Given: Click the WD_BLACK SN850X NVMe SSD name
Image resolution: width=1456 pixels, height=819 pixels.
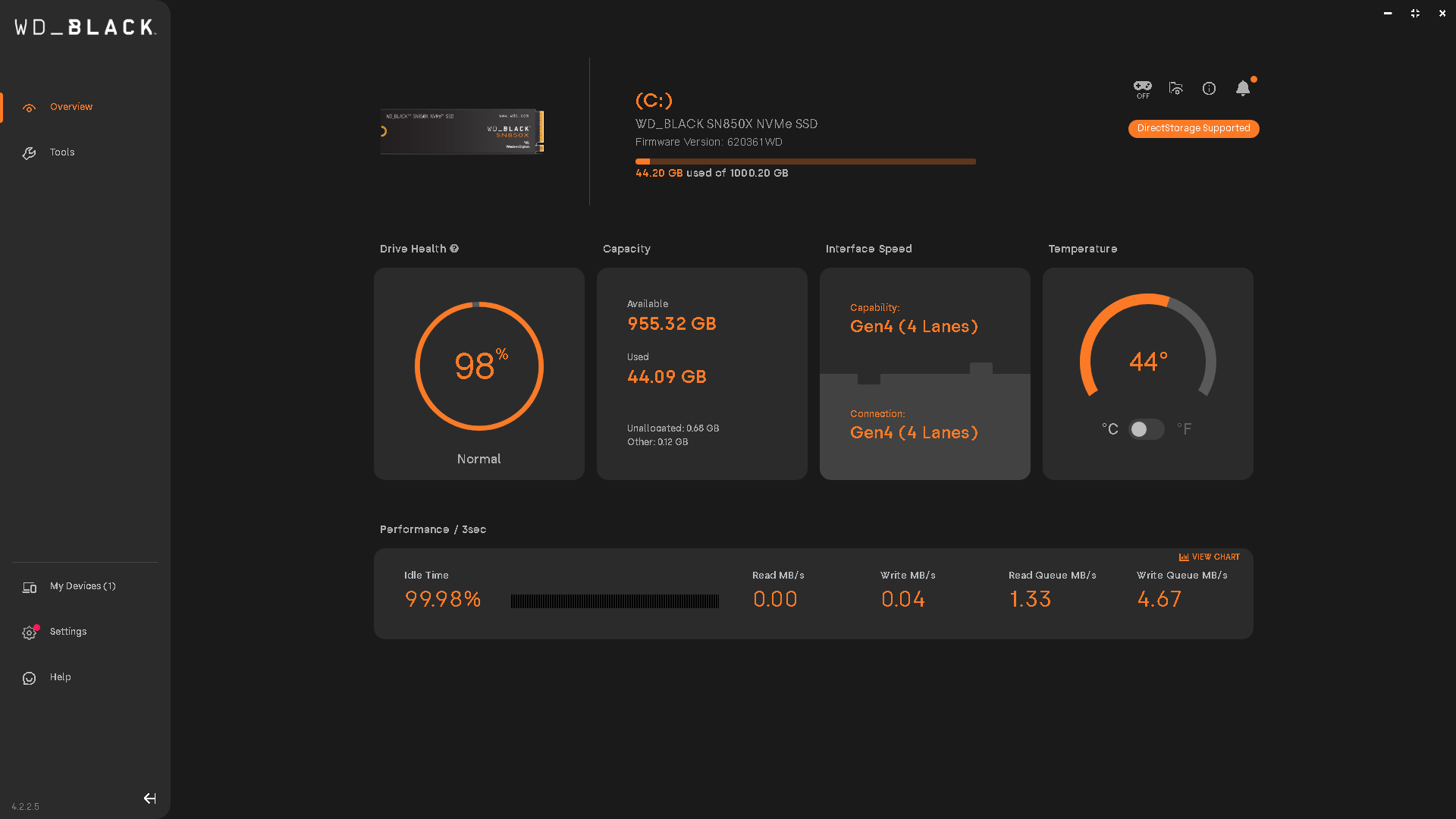Looking at the screenshot, I should (x=726, y=124).
